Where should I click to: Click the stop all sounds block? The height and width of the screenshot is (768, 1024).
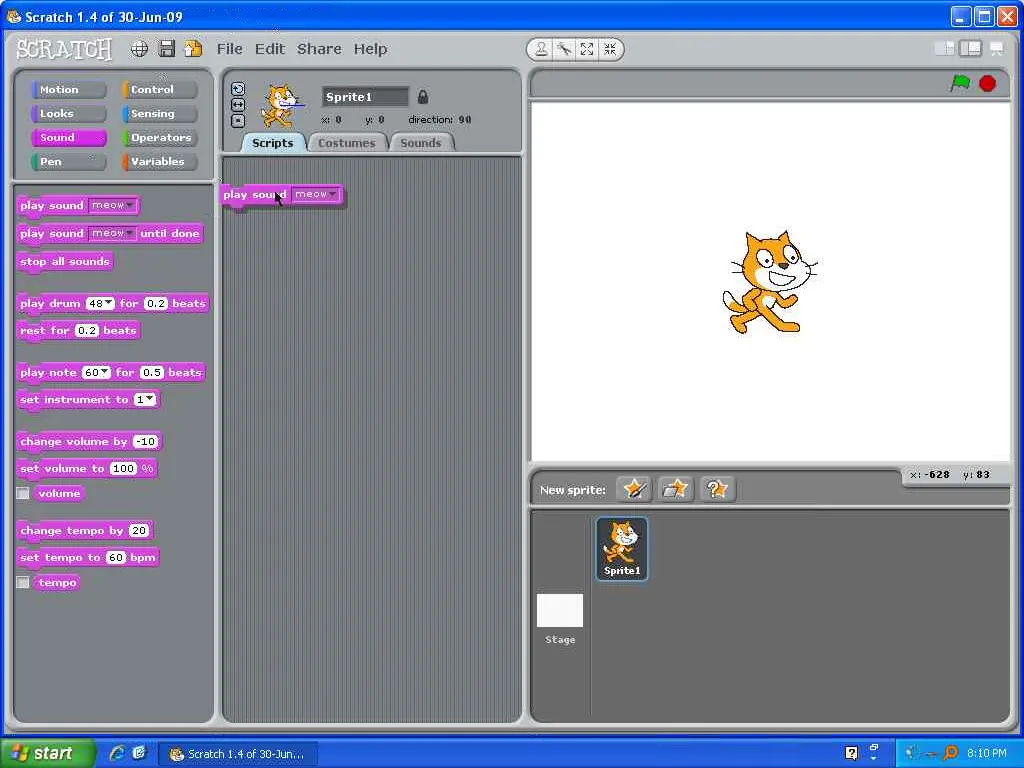65,261
